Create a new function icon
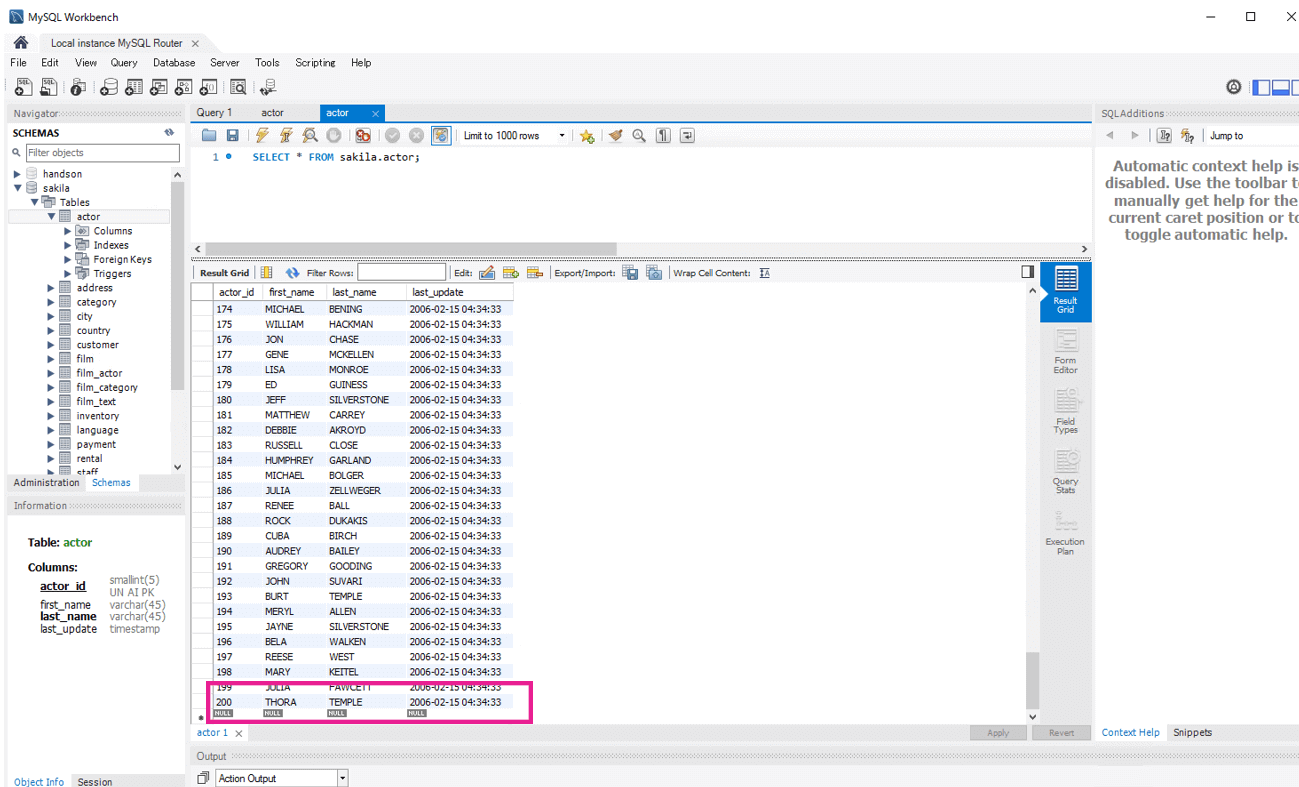 [x=208, y=88]
